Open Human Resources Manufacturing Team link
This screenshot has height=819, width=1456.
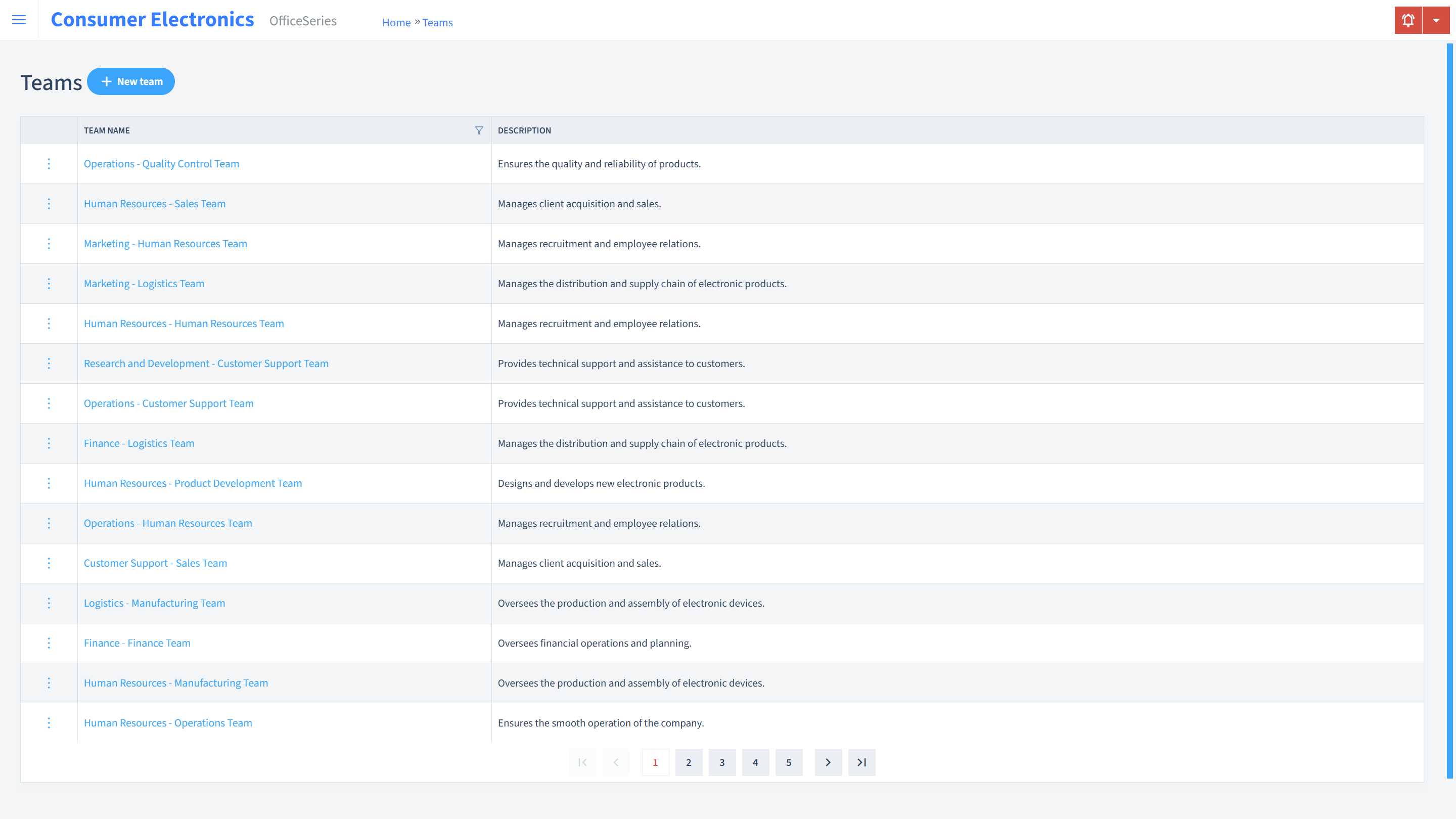pos(176,683)
